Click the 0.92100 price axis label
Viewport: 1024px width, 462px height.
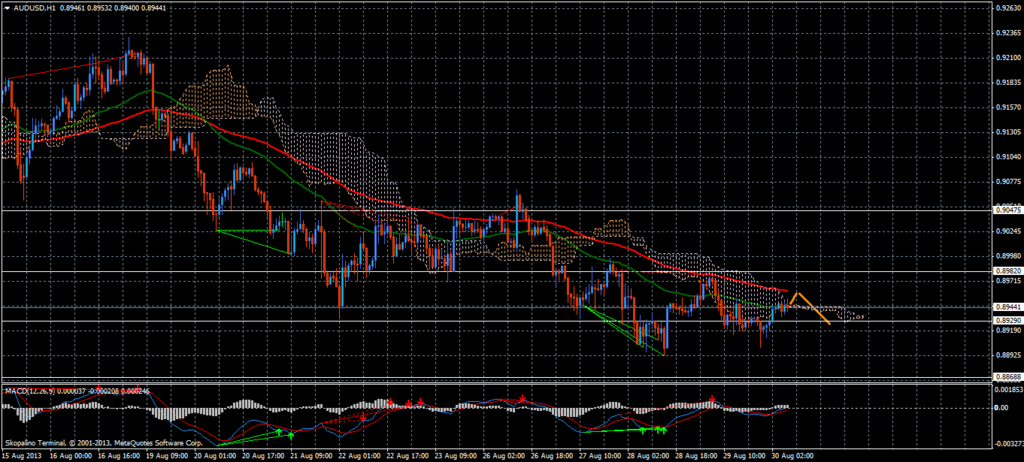tap(1006, 58)
